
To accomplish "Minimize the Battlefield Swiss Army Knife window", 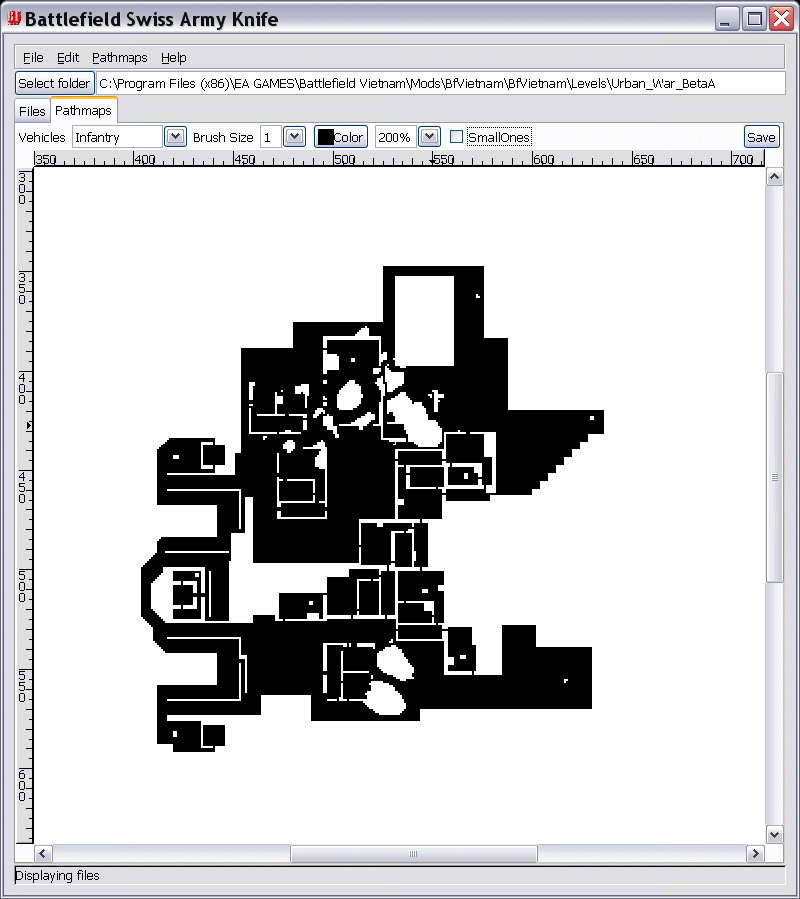I will (727, 19).
